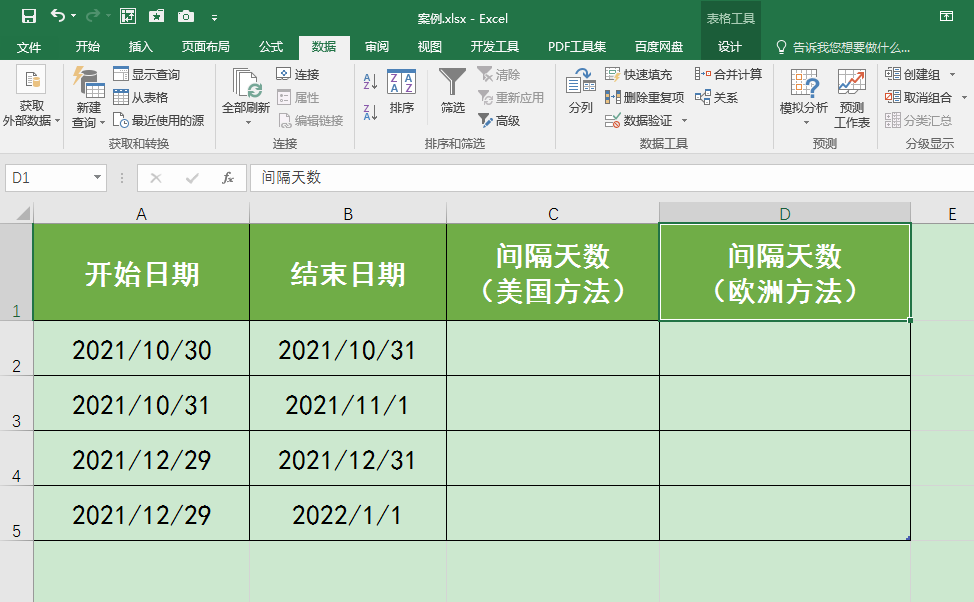This screenshot has height=602, width=974.
Task: Click 取消组合 ungroup button
Action: click(x=918, y=98)
